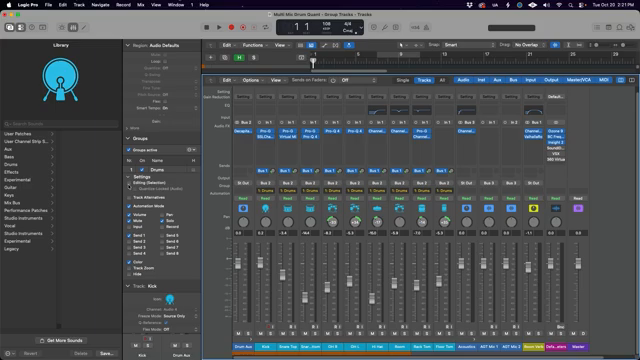
Task: Open the mixer Options menu
Action: click(x=253, y=80)
